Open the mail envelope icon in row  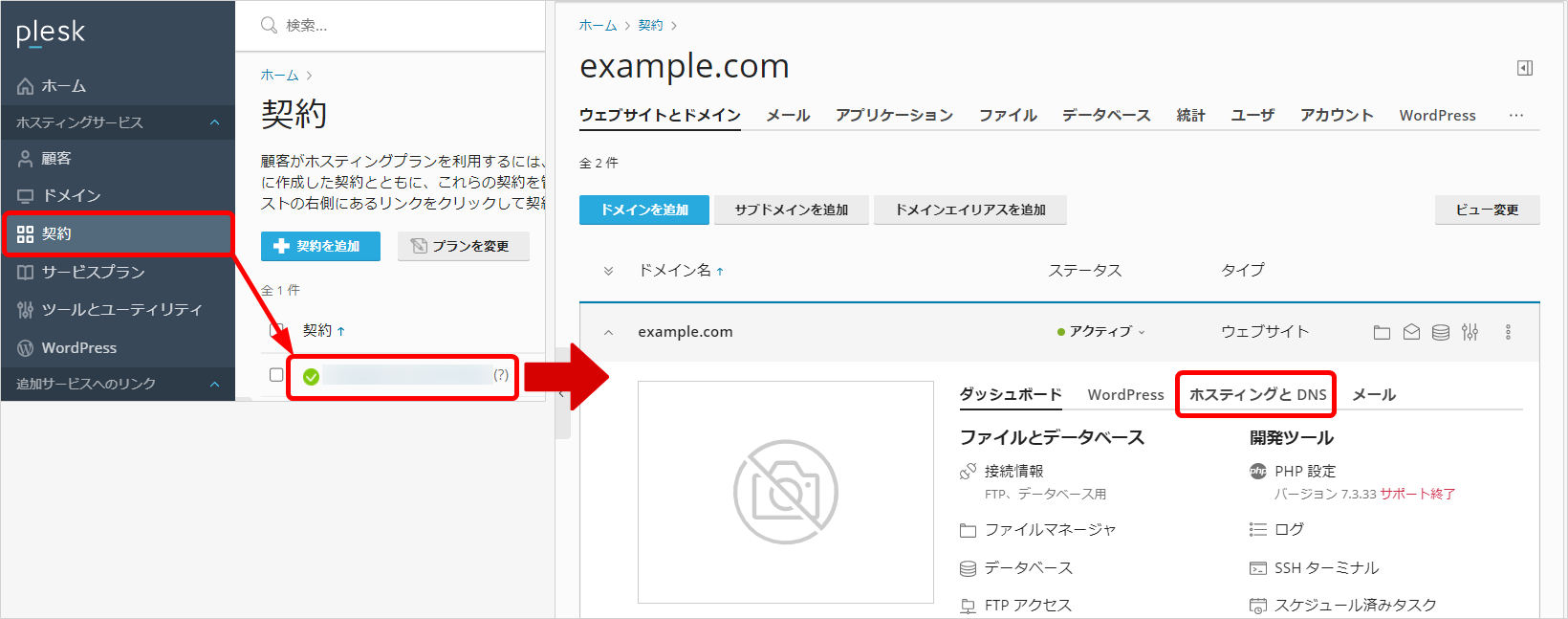click(1411, 332)
